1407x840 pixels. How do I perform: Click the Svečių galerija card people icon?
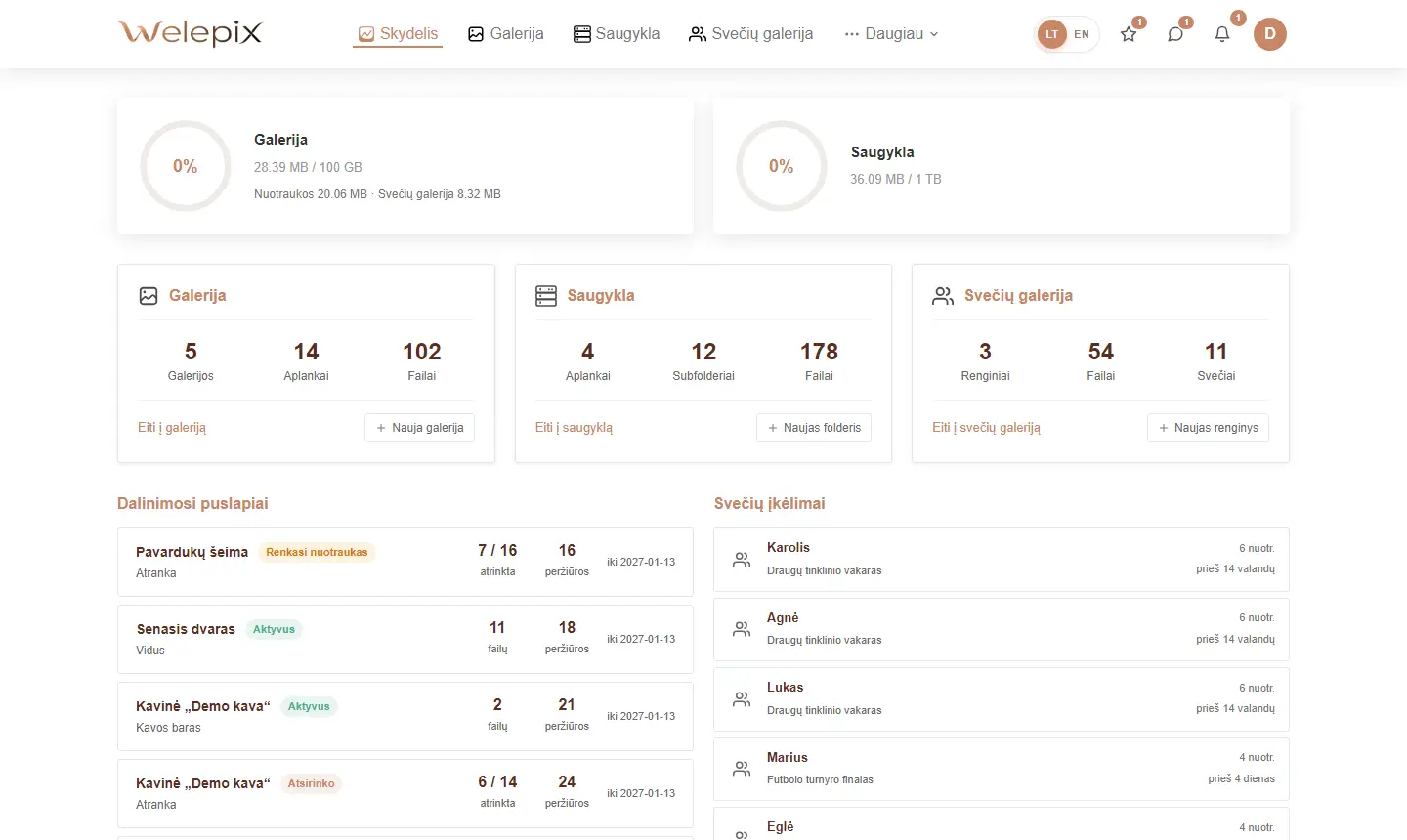tap(943, 296)
